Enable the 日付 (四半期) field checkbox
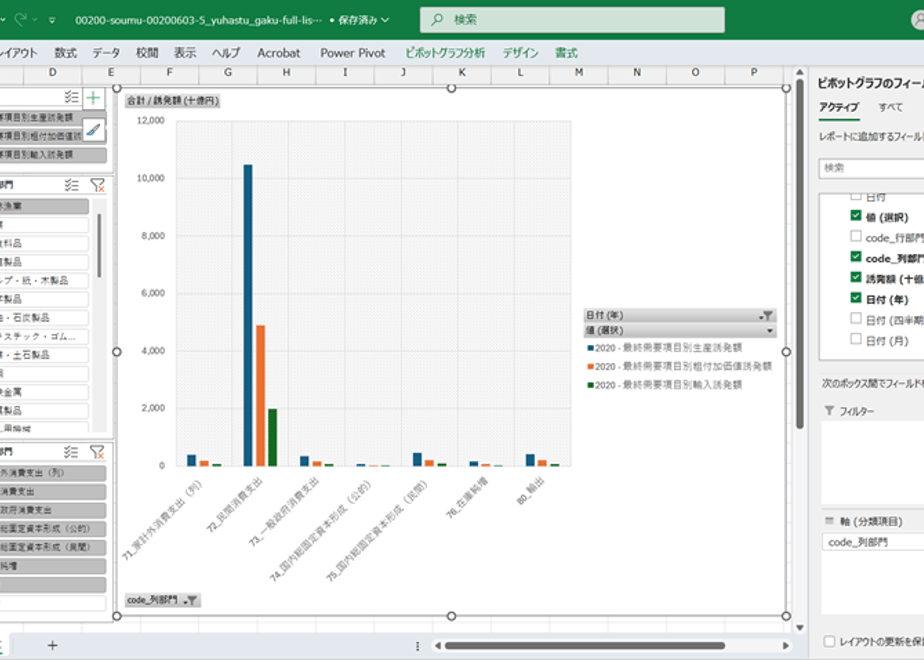 856,319
